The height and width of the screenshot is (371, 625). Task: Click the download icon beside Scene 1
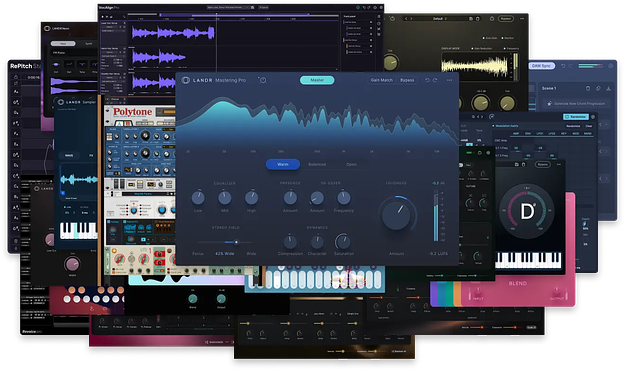tap(608, 88)
